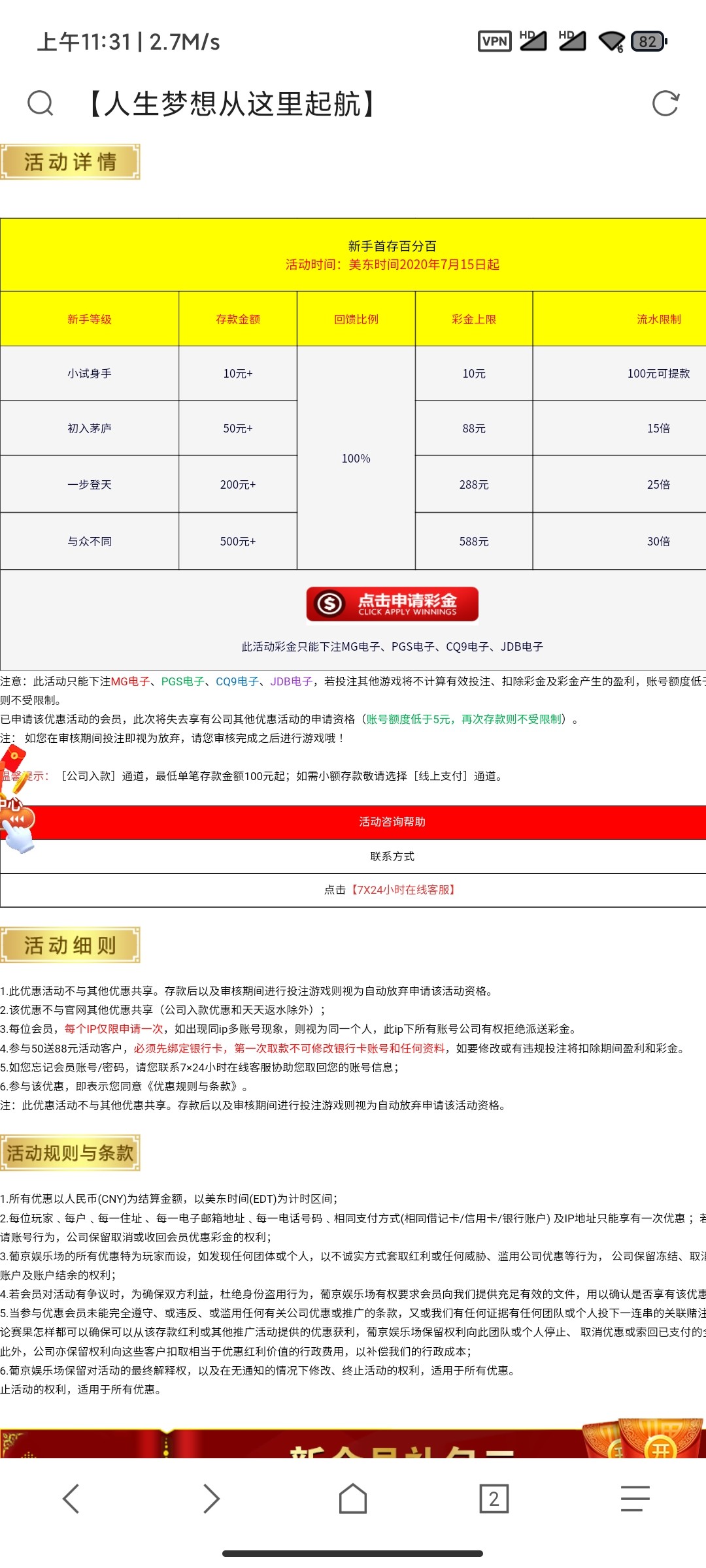The height and width of the screenshot is (1568, 706).
Task: Open the tab switcher showing 2
Action: (x=494, y=1498)
